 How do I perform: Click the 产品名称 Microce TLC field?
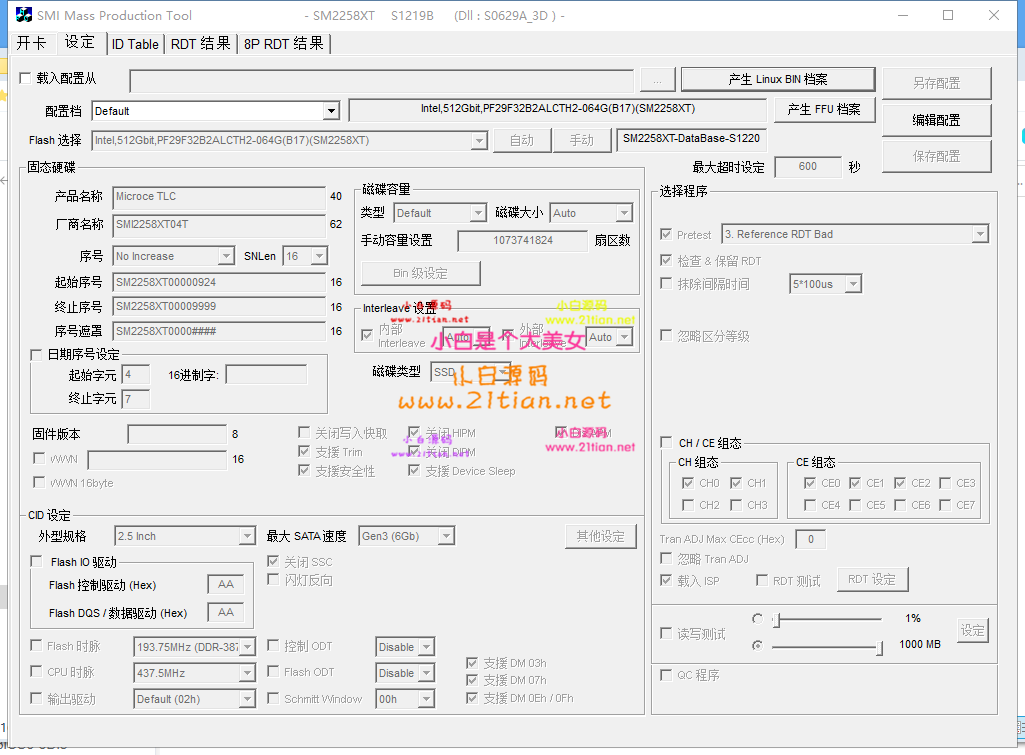coord(218,197)
